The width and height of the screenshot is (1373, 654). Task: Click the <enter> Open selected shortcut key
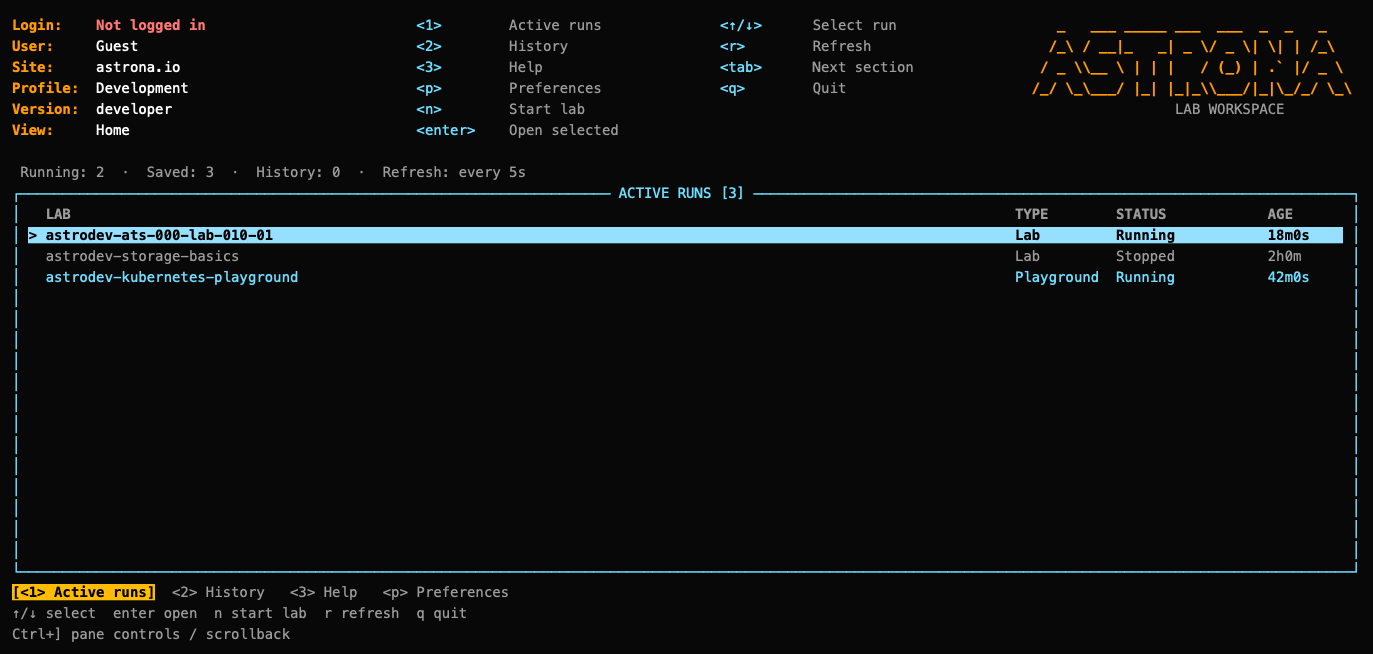(x=446, y=130)
